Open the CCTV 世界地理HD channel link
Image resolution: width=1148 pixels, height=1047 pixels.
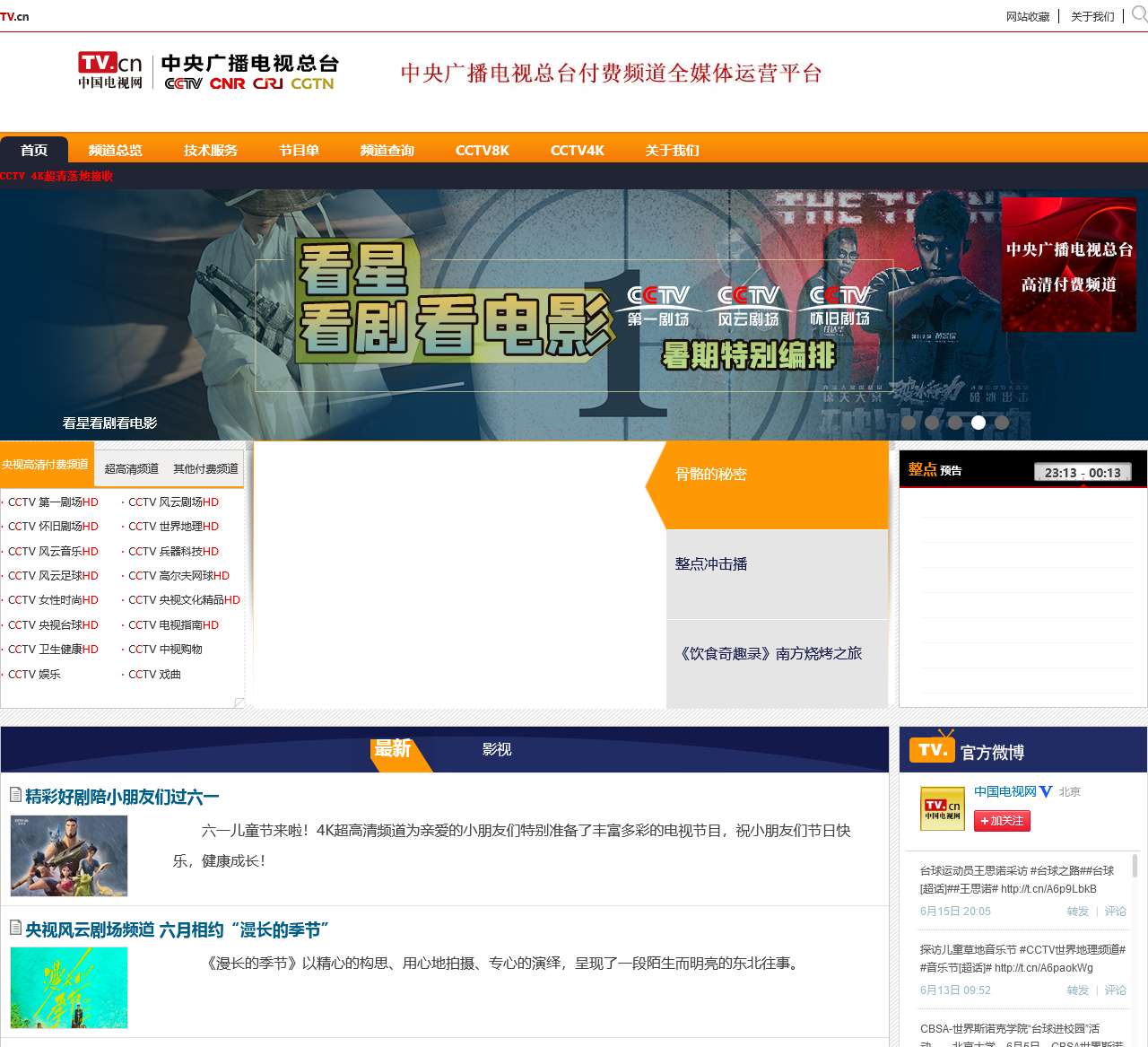tap(173, 526)
